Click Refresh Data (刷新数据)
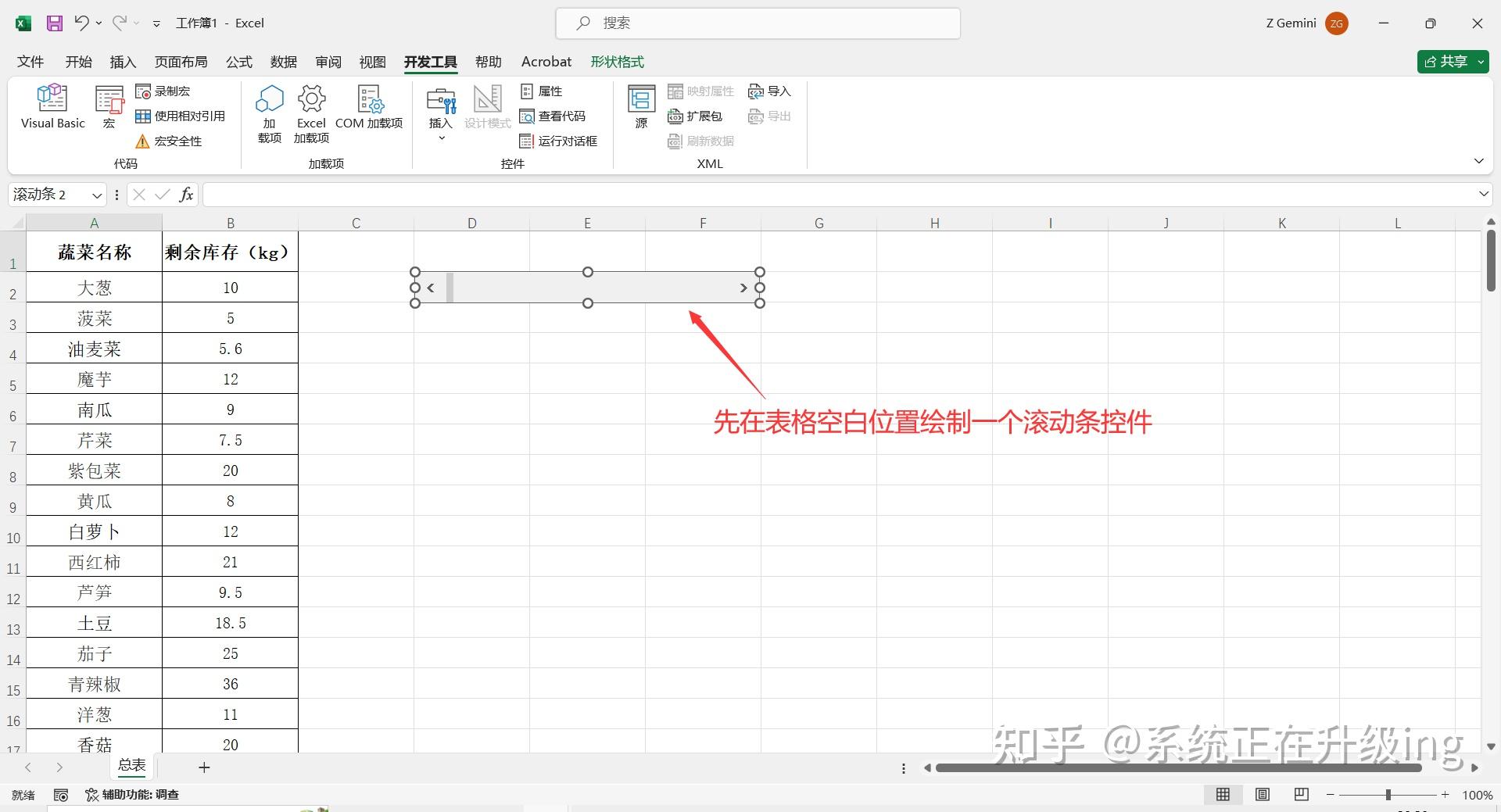This screenshot has height=812, width=1501. pos(700,141)
